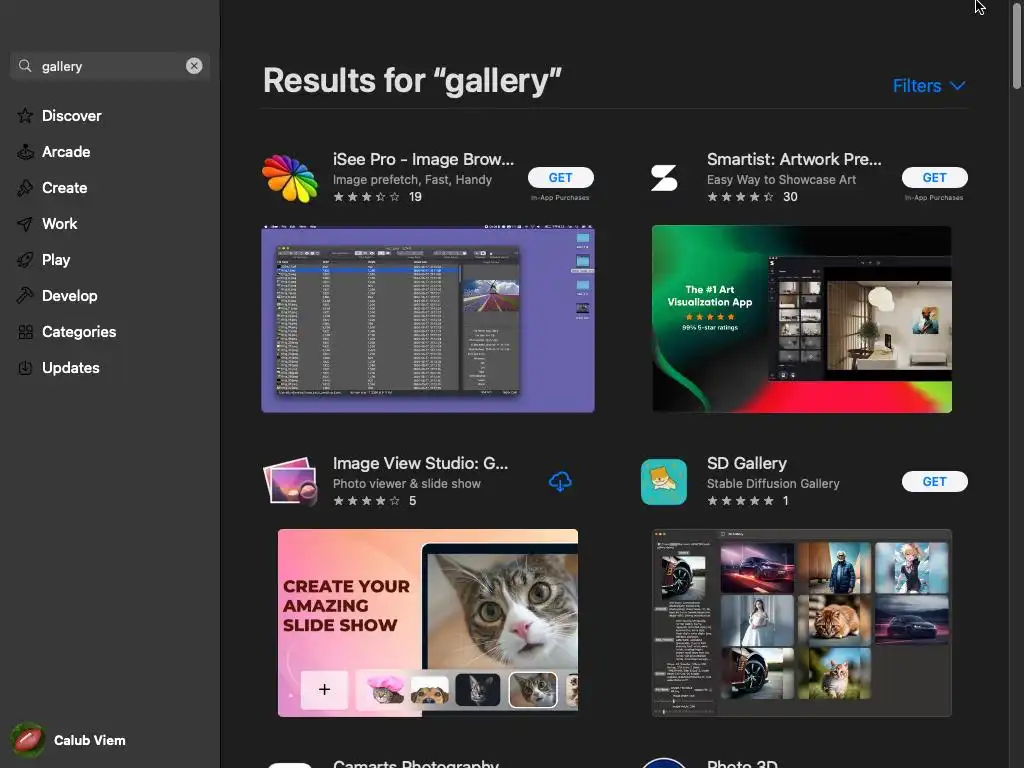Open Smartist: Artwork Pre... title
Screen dimensions: 1024x768
(x=794, y=159)
